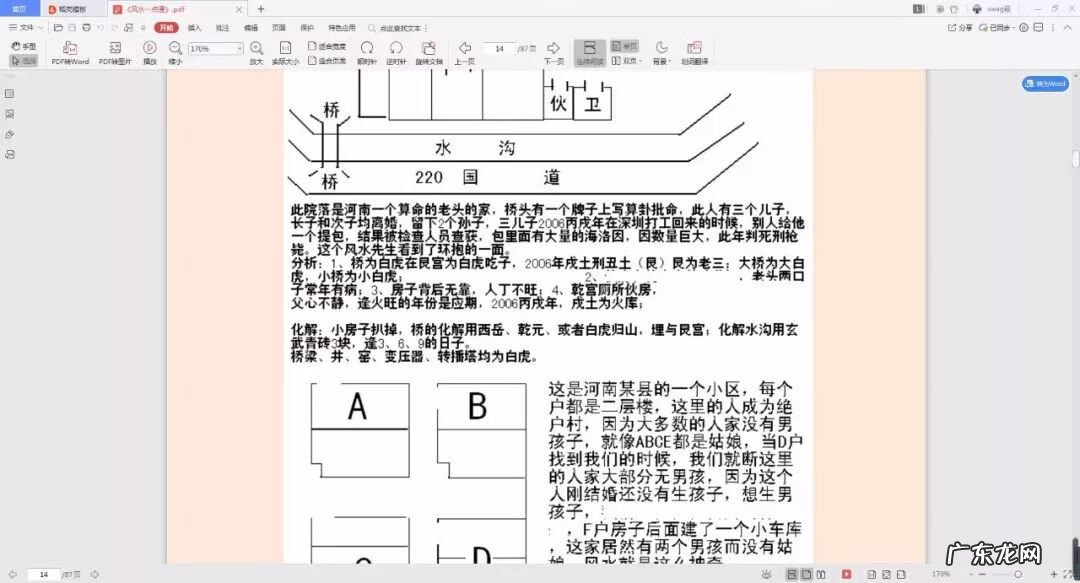Viewport: 1080px width, 583px height.
Task: Open the word-selection translate tool
Action: click(694, 52)
